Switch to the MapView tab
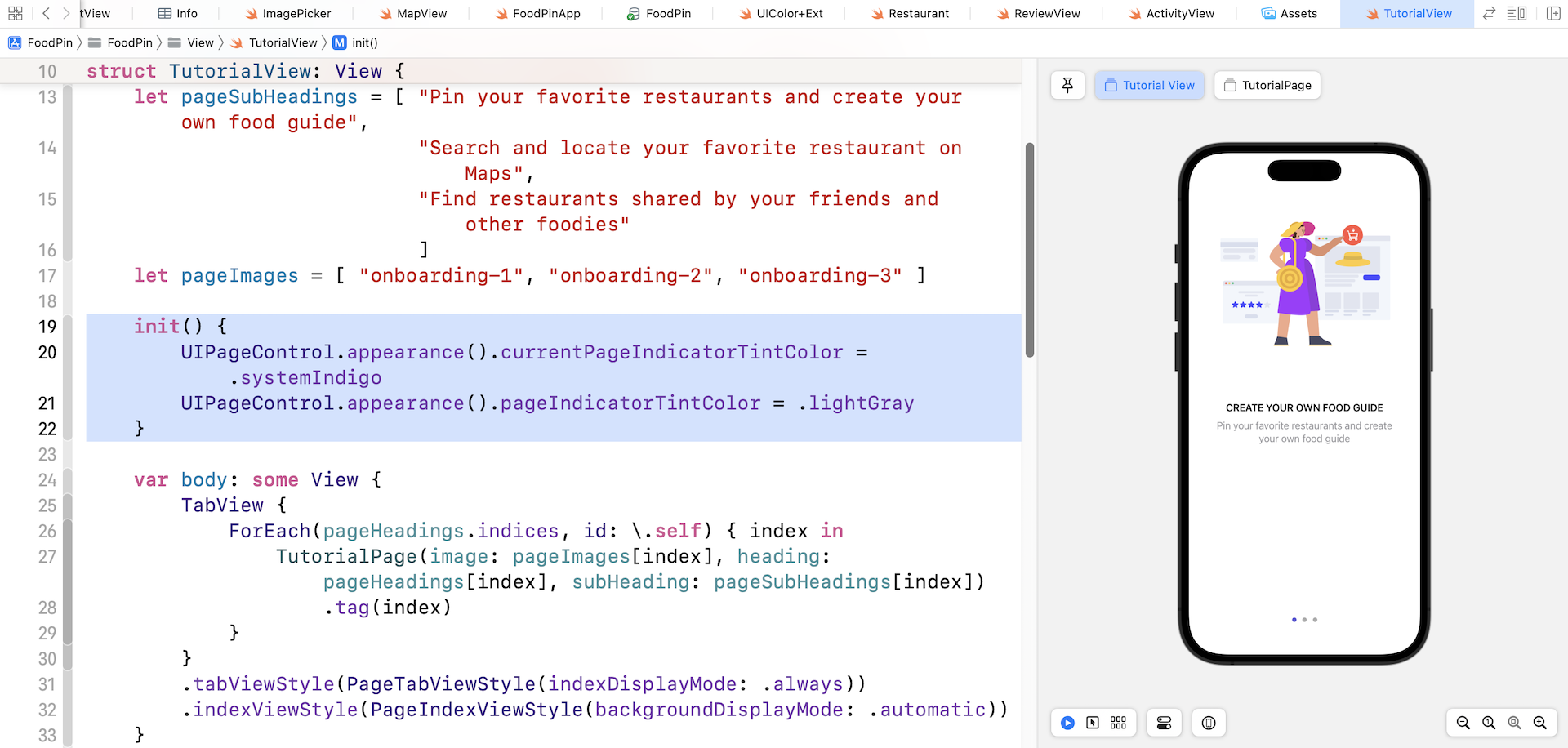This screenshot has width=1568, height=748. coord(412,13)
